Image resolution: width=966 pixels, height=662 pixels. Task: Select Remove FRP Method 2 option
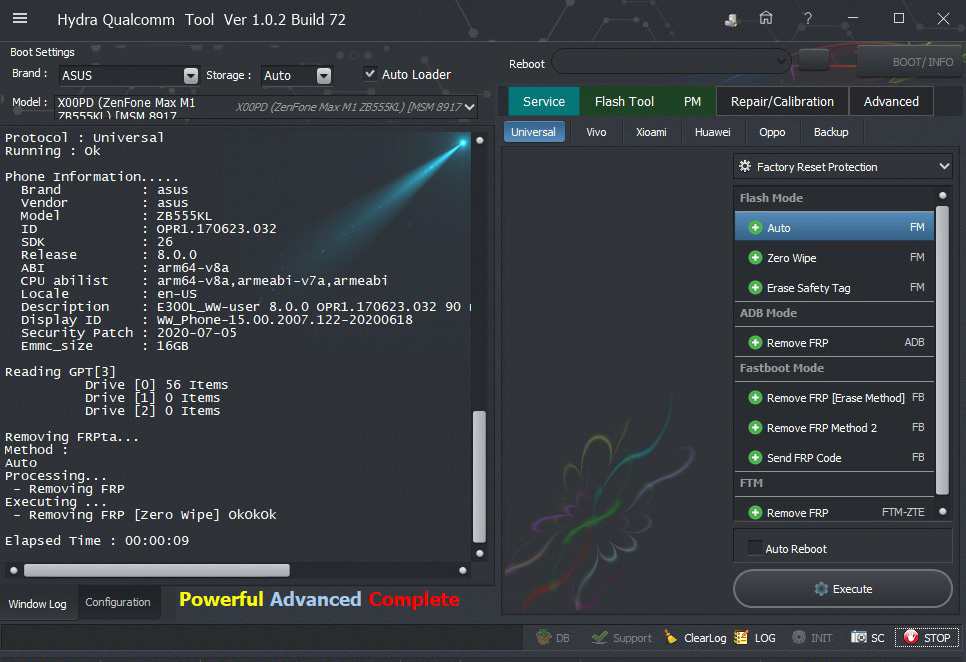pos(834,427)
